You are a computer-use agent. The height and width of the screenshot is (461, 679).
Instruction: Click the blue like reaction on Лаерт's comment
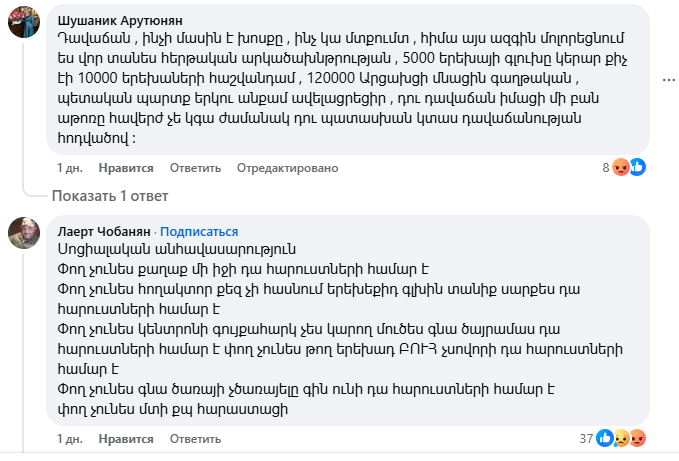click(605, 438)
